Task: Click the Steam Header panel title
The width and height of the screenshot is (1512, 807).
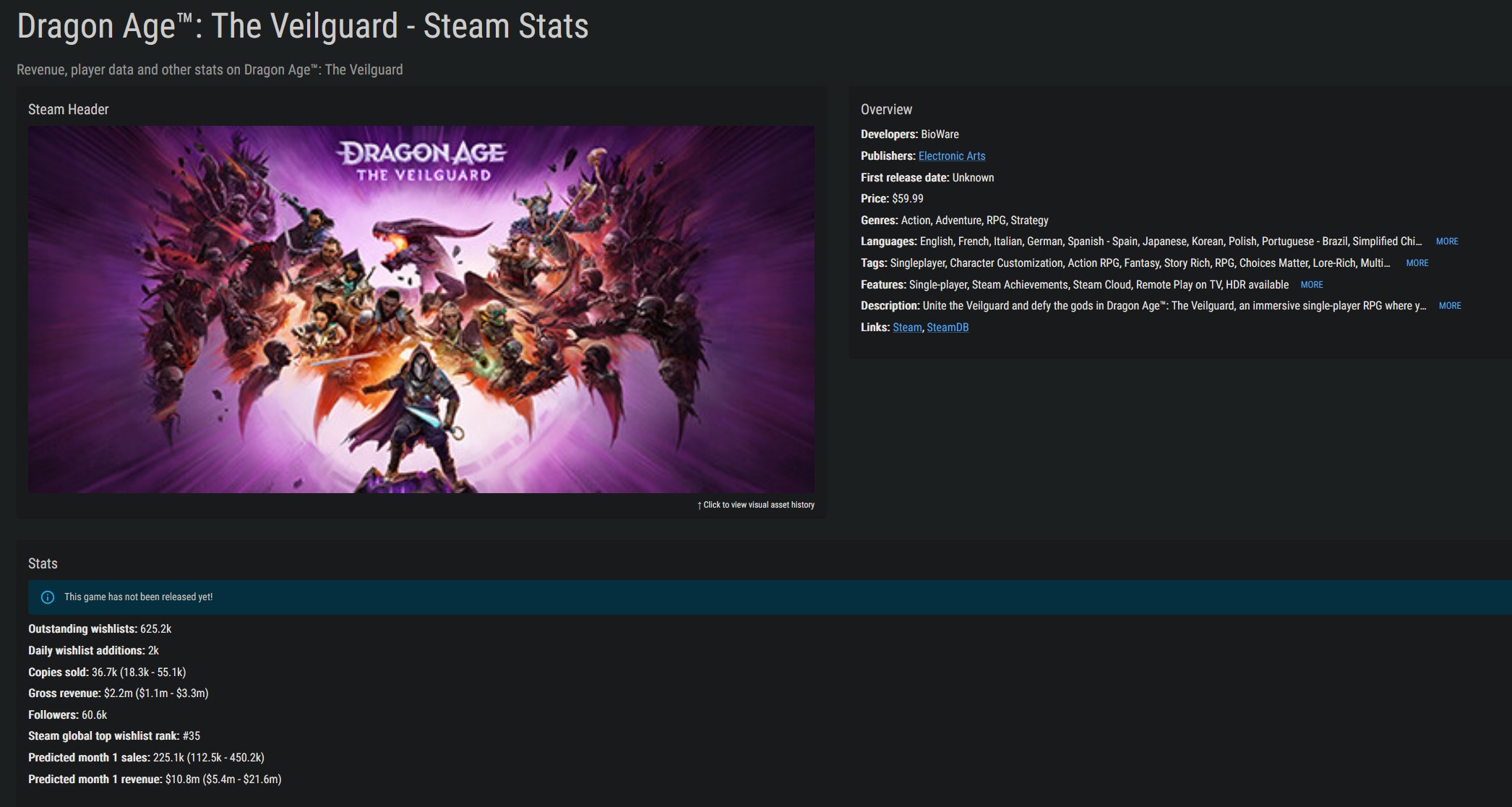Action: (68, 109)
